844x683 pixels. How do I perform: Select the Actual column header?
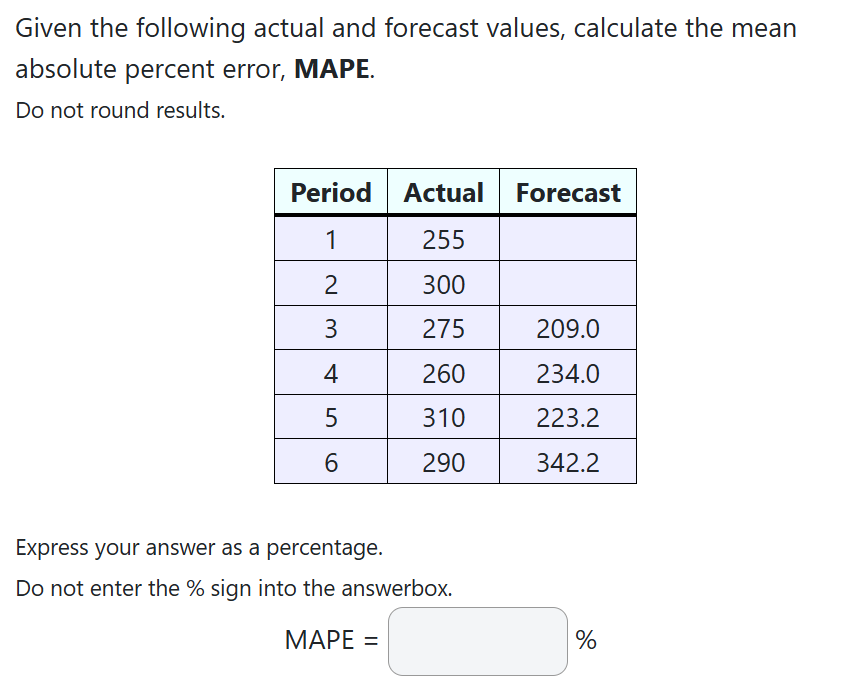(x=443, y=192)
